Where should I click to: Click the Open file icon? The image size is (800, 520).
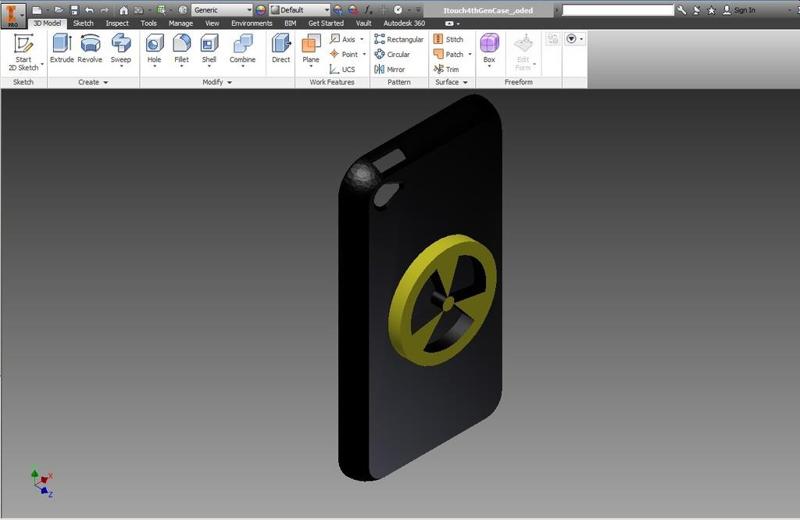pos(59,10)
